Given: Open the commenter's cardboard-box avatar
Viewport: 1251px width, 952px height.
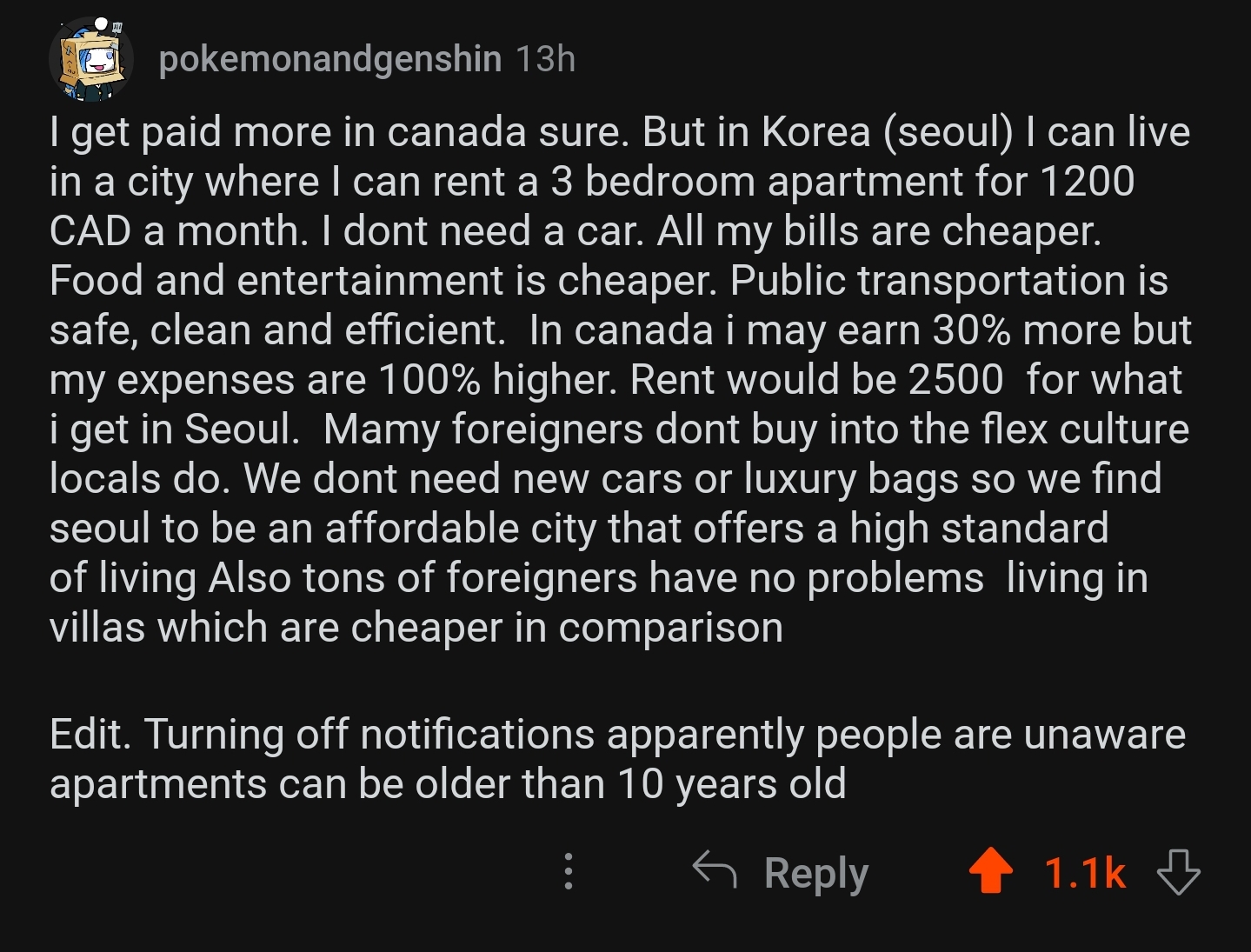Looking at the screenshot, I should click(92, 59).
